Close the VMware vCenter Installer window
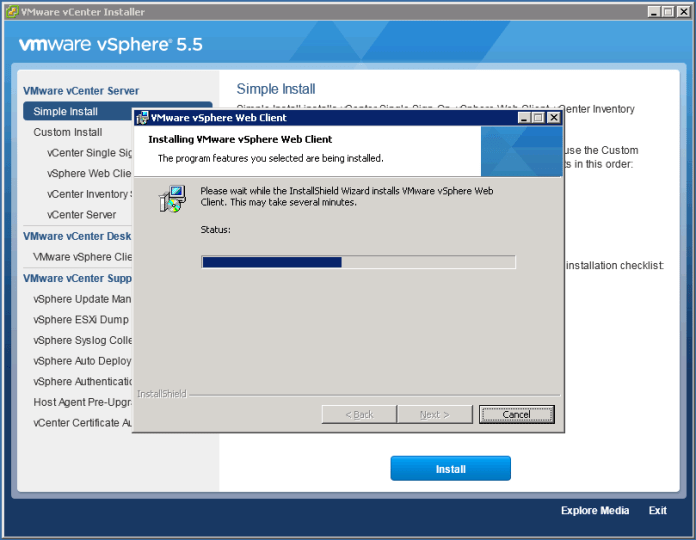 685,12
